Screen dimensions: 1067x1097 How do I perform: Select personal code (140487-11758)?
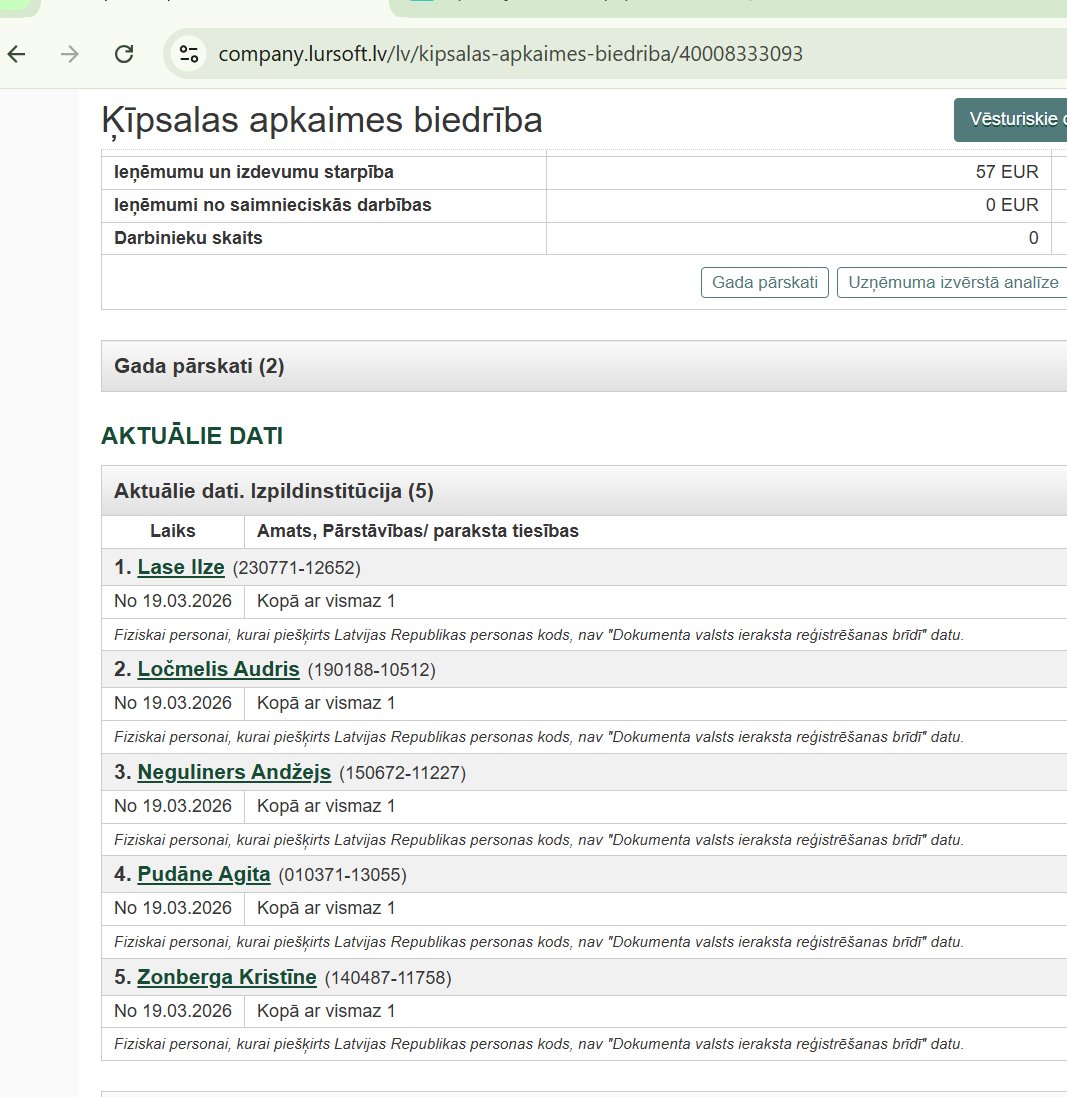tap(388, 978)
